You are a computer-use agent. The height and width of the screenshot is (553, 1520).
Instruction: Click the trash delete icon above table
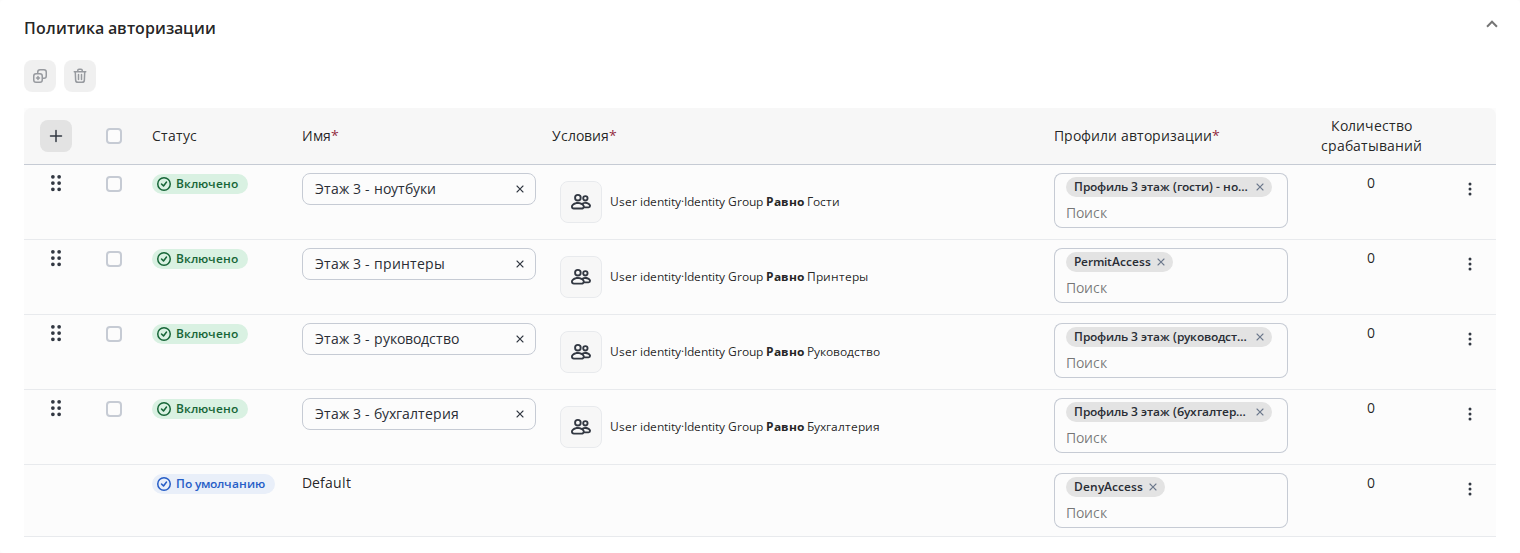click(x=80, y=76)
